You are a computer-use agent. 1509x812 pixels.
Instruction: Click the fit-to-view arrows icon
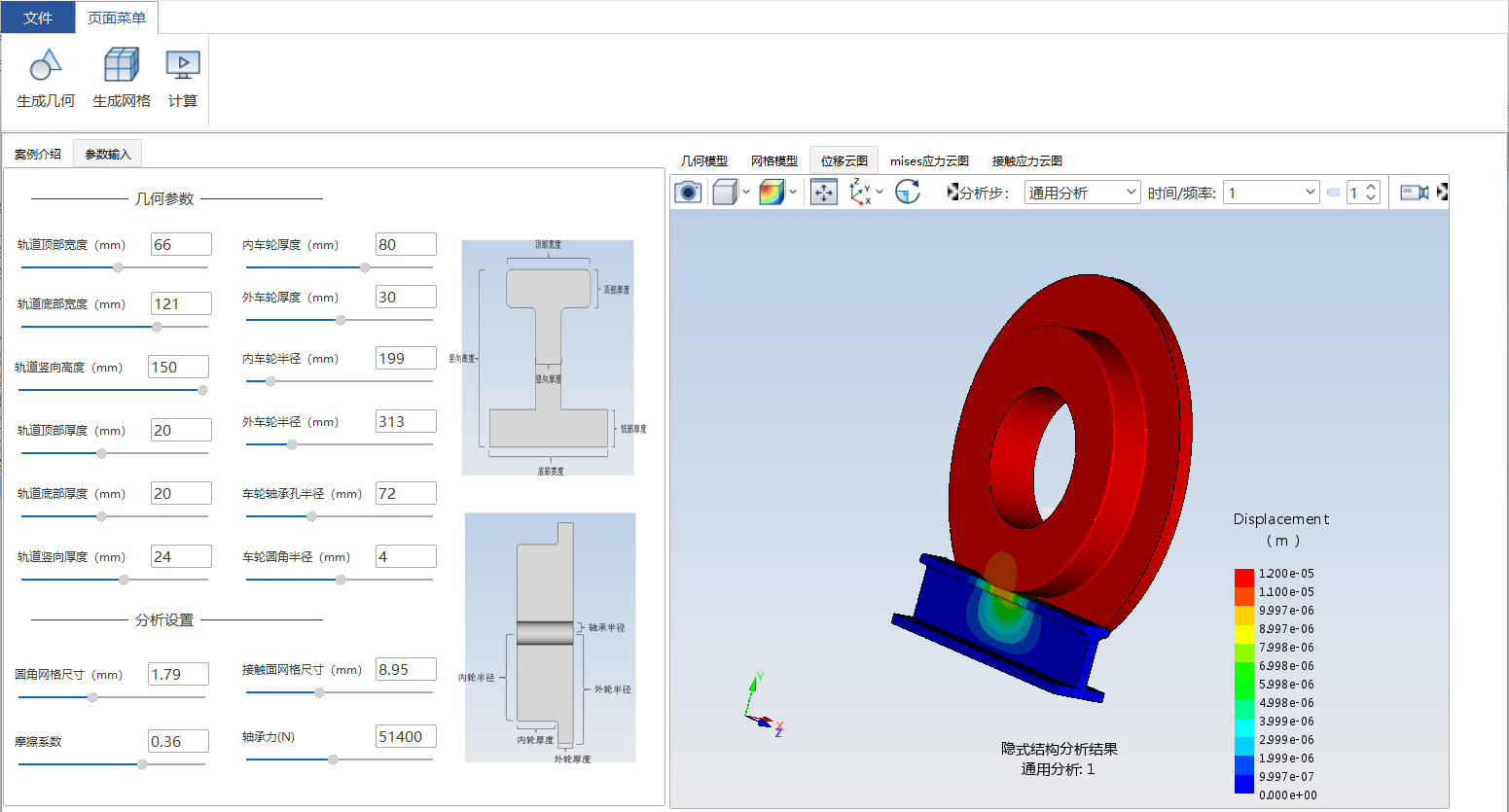[824, 193]
